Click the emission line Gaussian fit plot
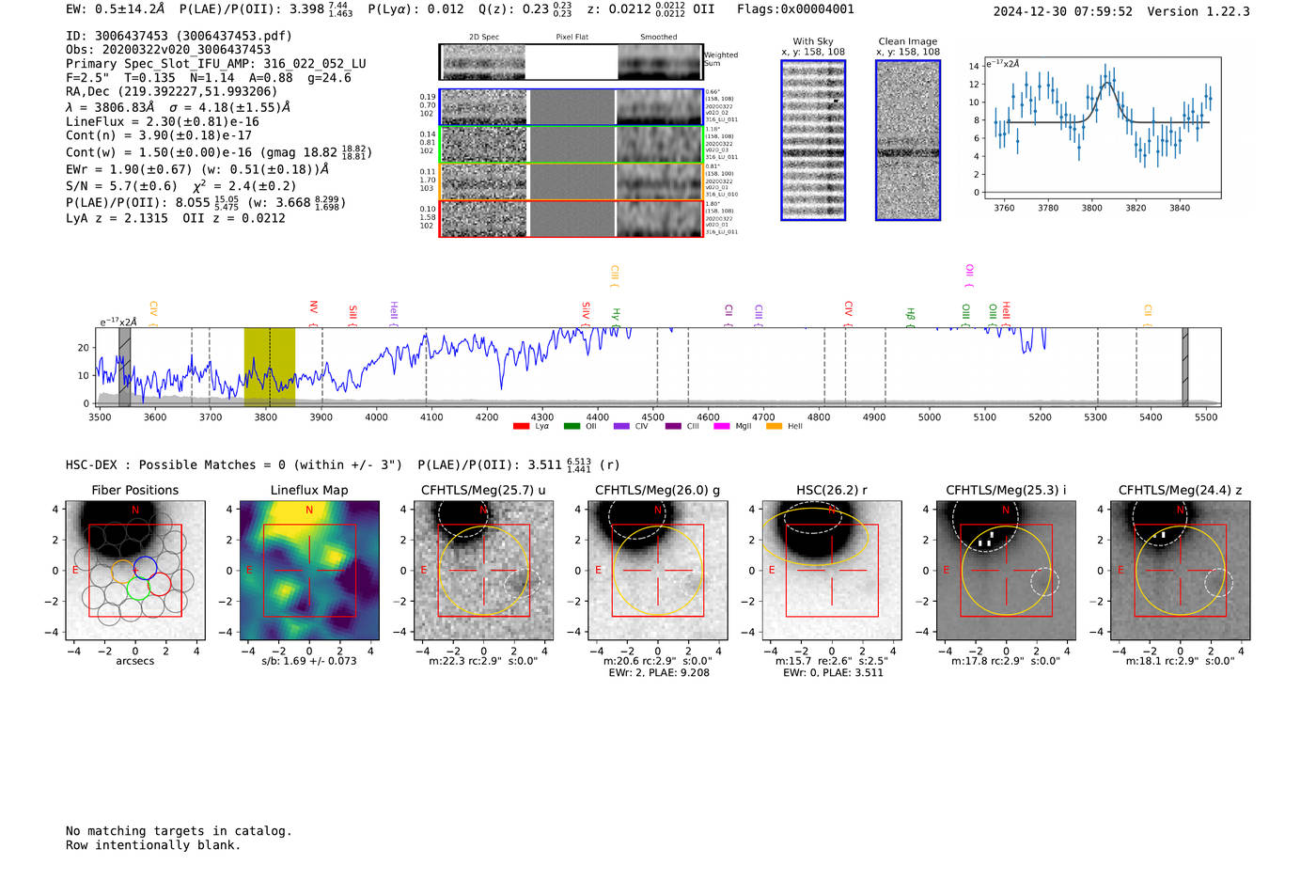The image size is (1316, 896). [x=1103, y=128]
